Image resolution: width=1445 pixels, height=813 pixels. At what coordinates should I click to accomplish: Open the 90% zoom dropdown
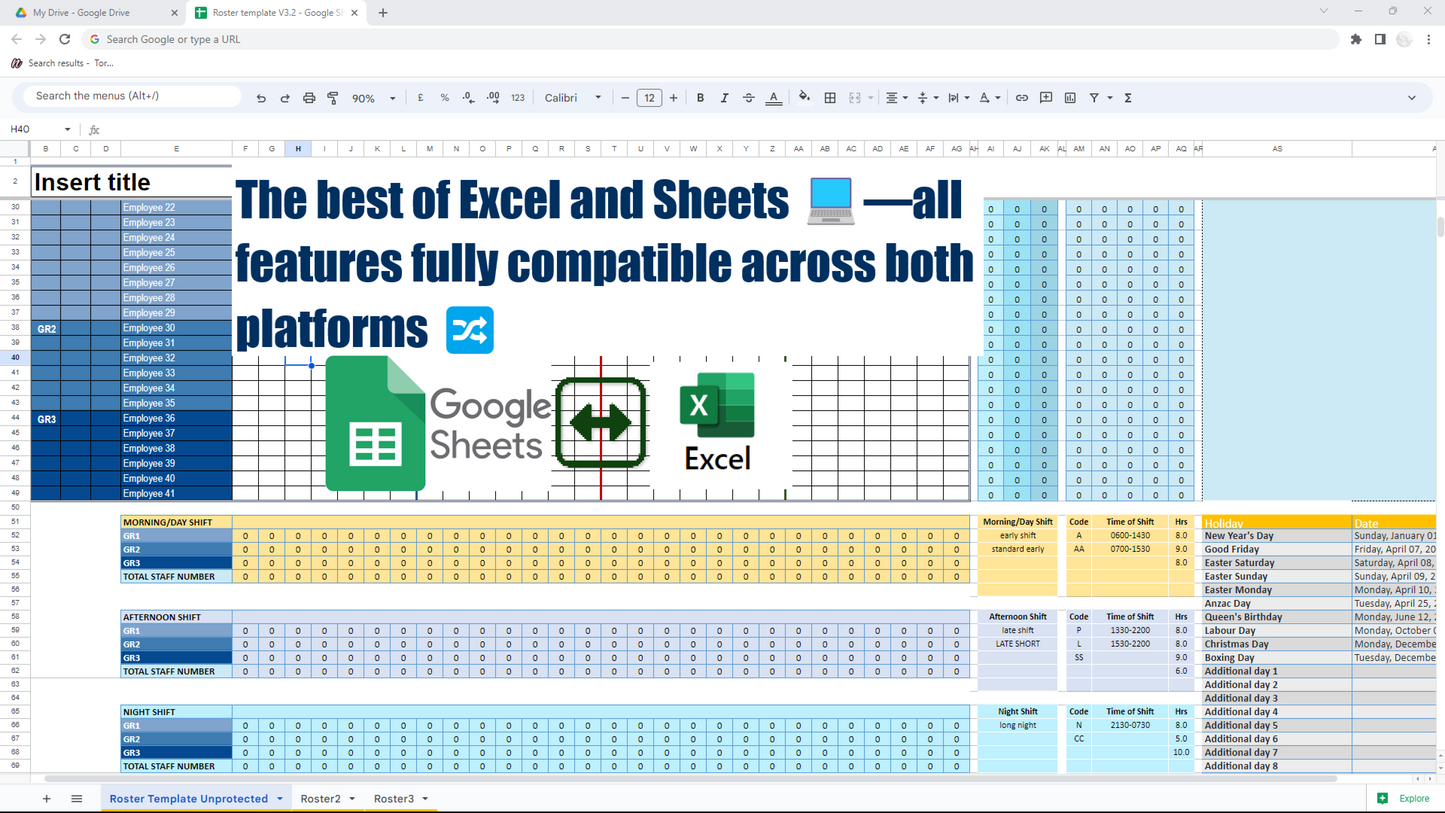[x=373, y=98]
